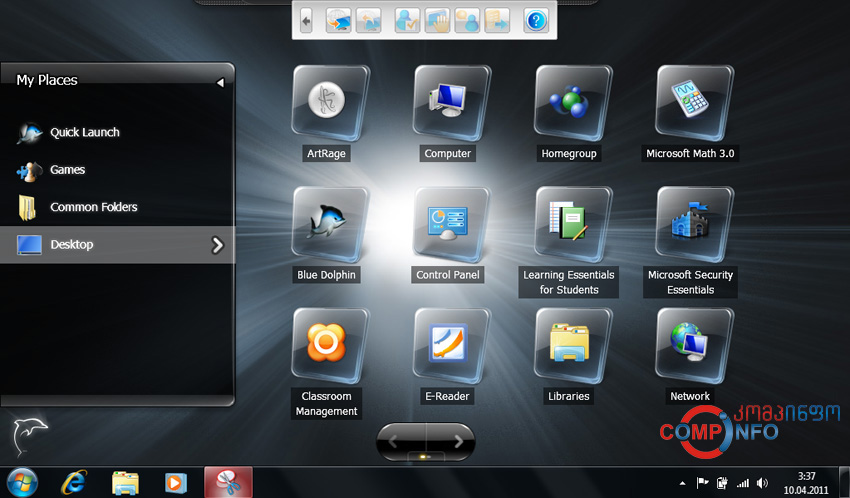Collapse the My Places panel arrow
Screen dimensions: 850x498
(x=220, y=82)
